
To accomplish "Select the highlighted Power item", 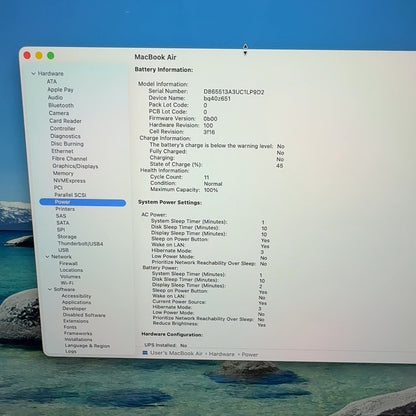I will pos(83,202).
